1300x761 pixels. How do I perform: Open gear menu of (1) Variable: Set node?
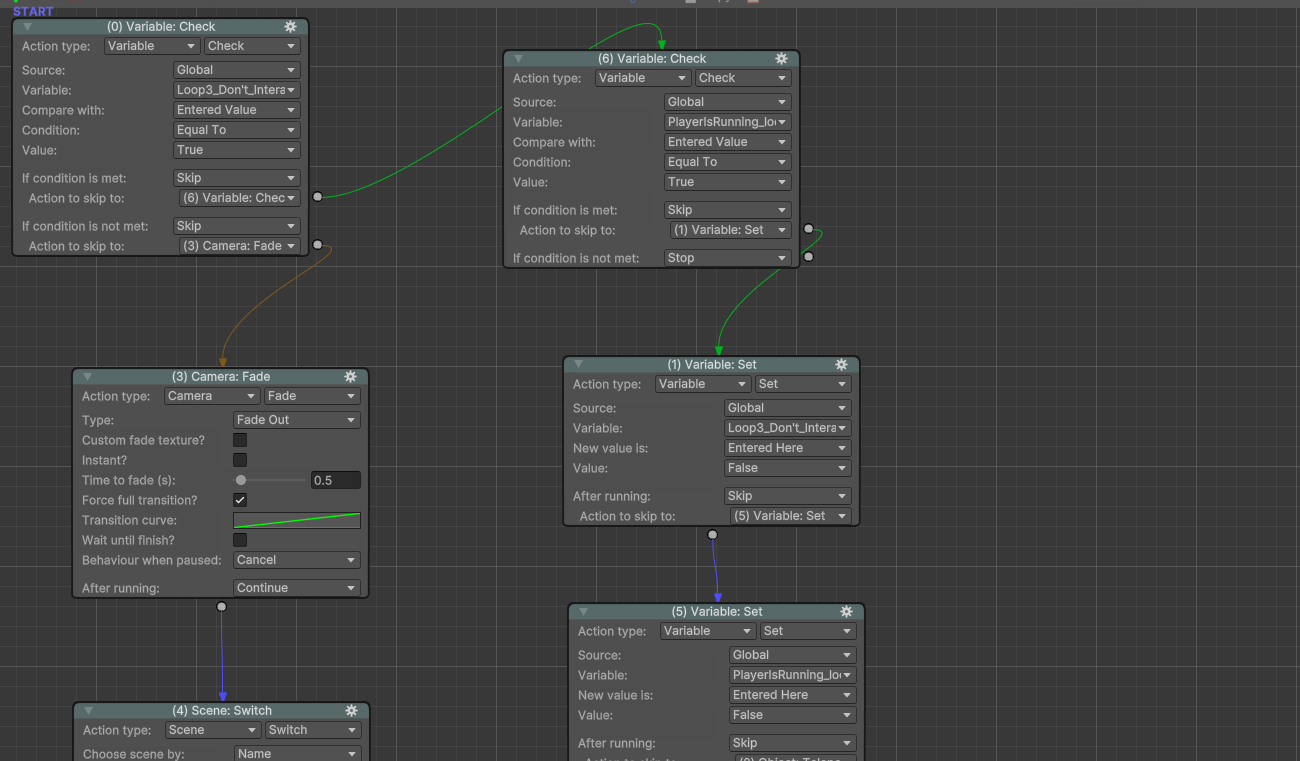pos(841,365)
